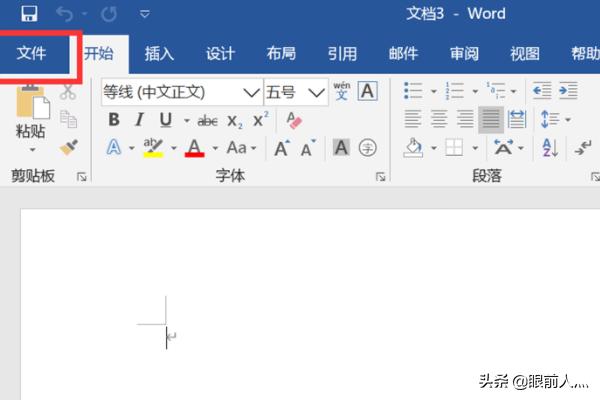
Task: Click the Distributed alignment icon
Action: coord(517,119)
